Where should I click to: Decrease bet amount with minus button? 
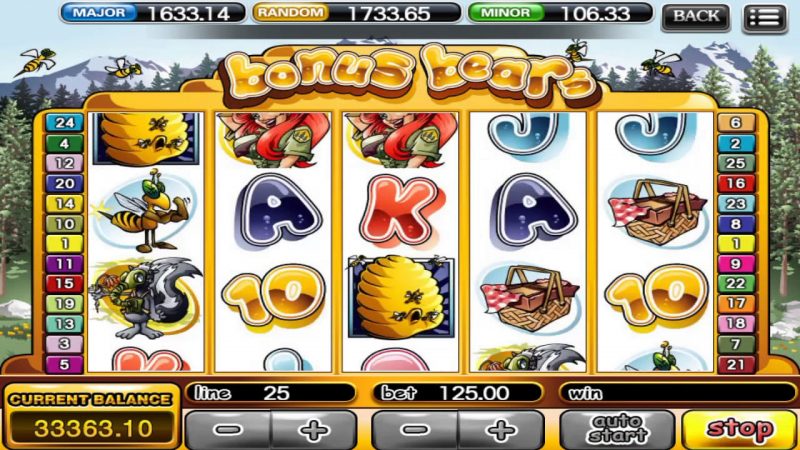point(415,430)
